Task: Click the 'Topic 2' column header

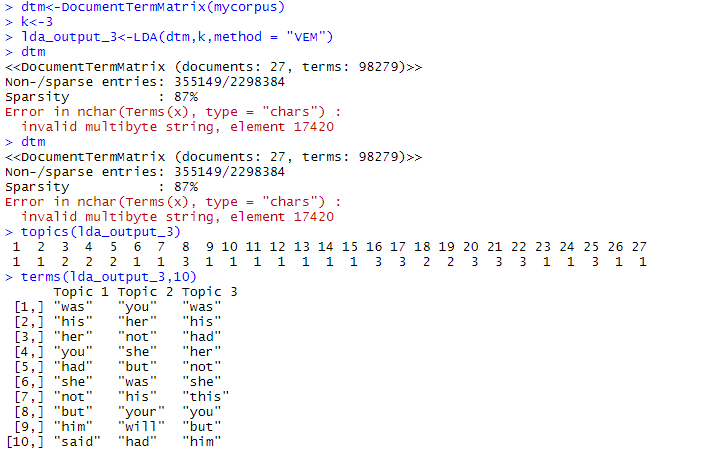Action: tap(145, 292)
